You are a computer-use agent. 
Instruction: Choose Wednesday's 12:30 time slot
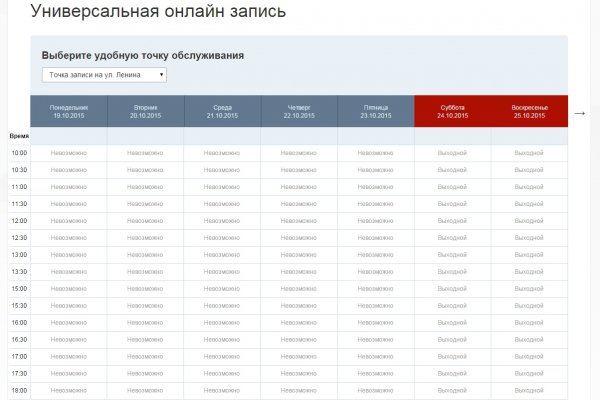222,238
